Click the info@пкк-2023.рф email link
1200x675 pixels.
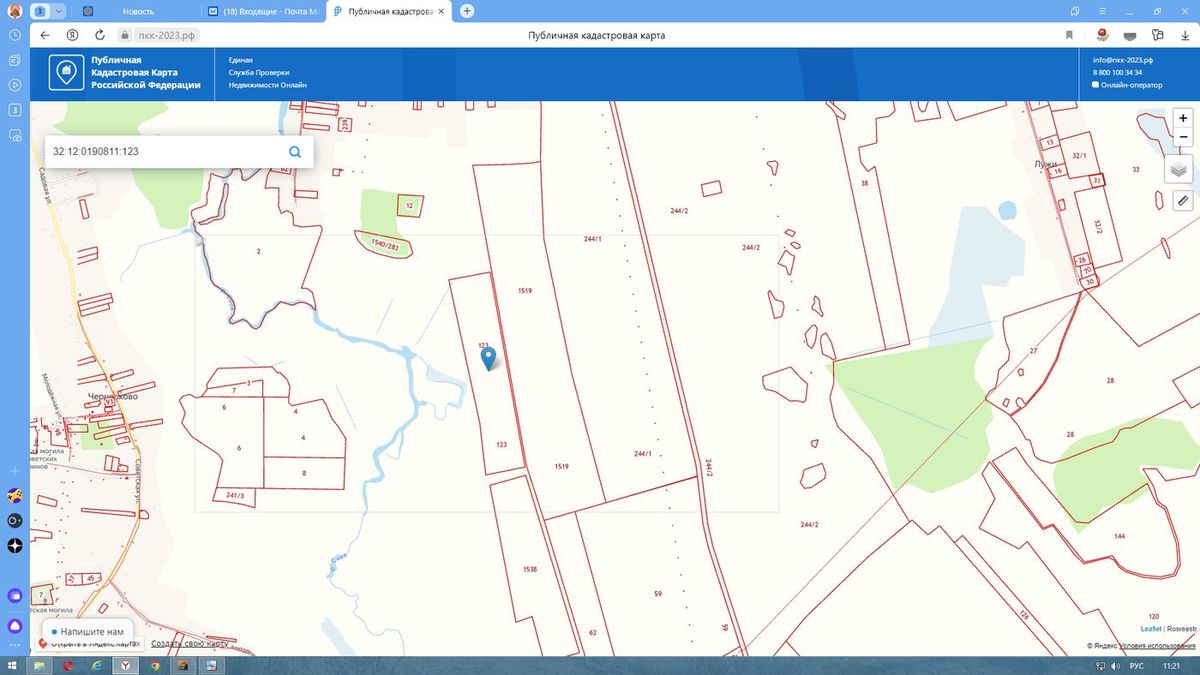(x=1122, y=60)
